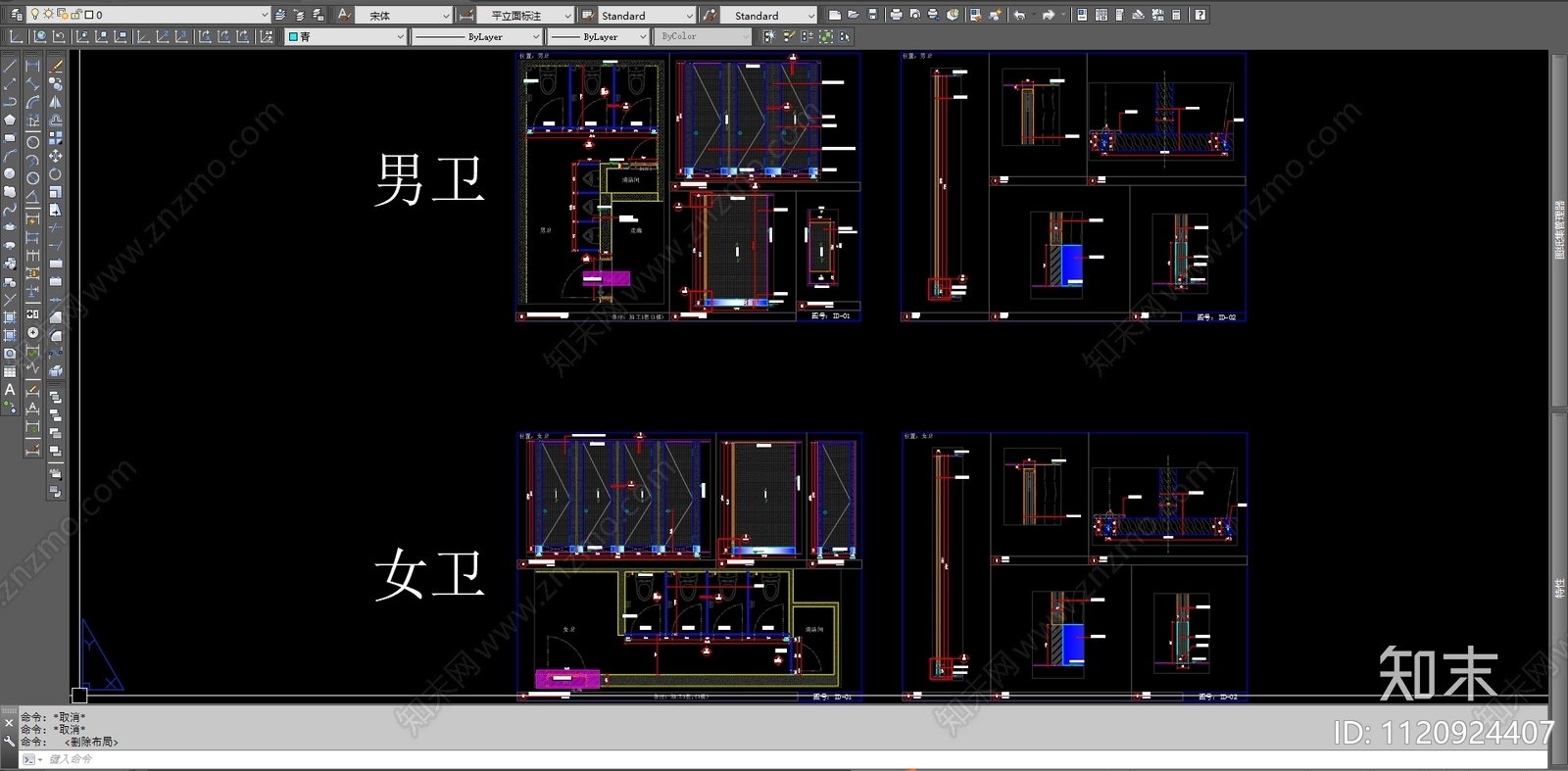Click the New drawing file icon
Screen dimensions: 1568x771
[x=834, y=15]
